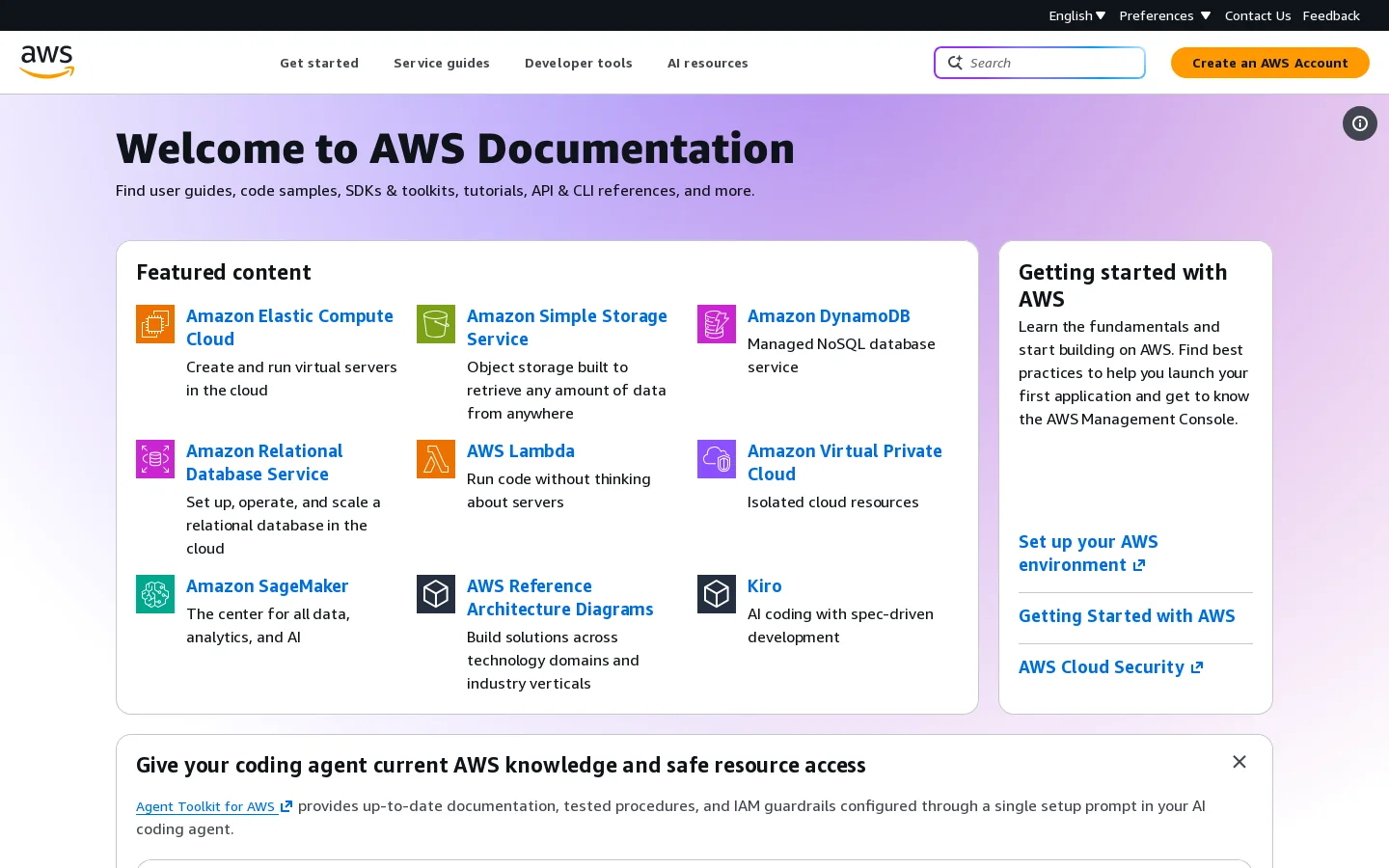Open the AI resources menu
Image resolution: width=1389 pixels, height=868 pixels.
708,63
